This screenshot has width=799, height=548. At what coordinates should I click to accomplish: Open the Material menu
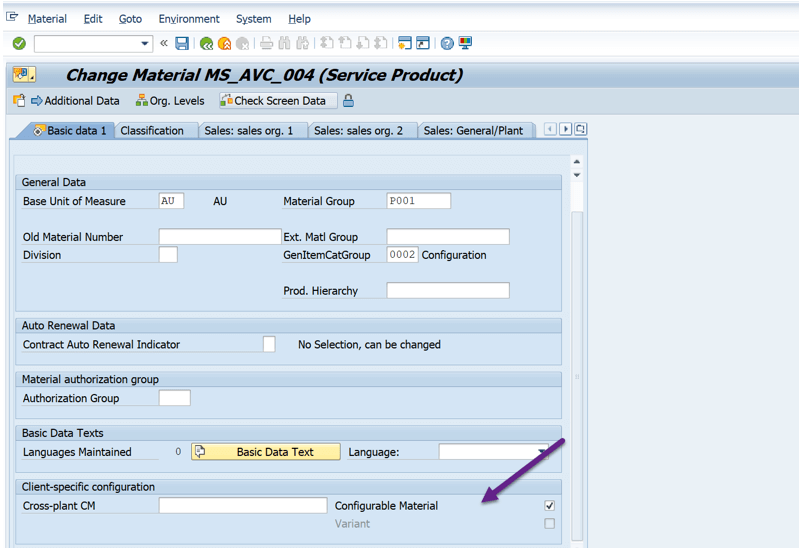tap(47, 19)
